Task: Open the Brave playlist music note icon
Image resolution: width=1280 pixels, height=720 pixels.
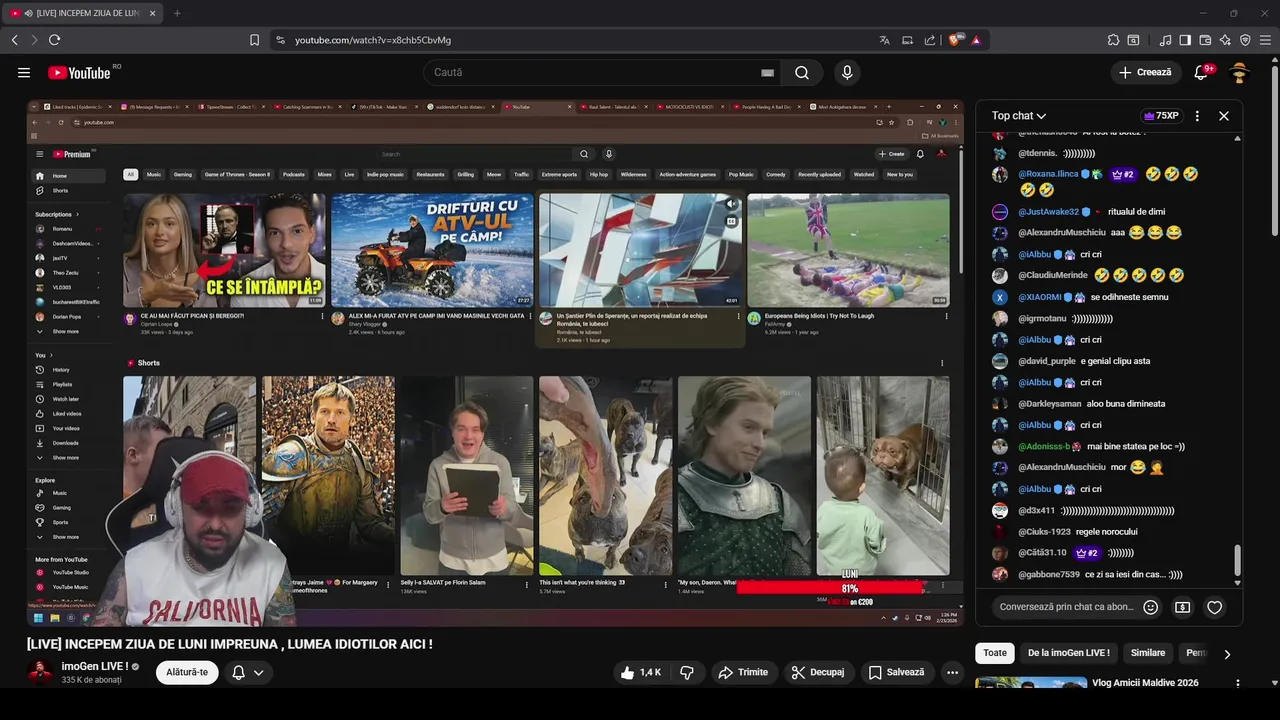Action: (1165, 40)
